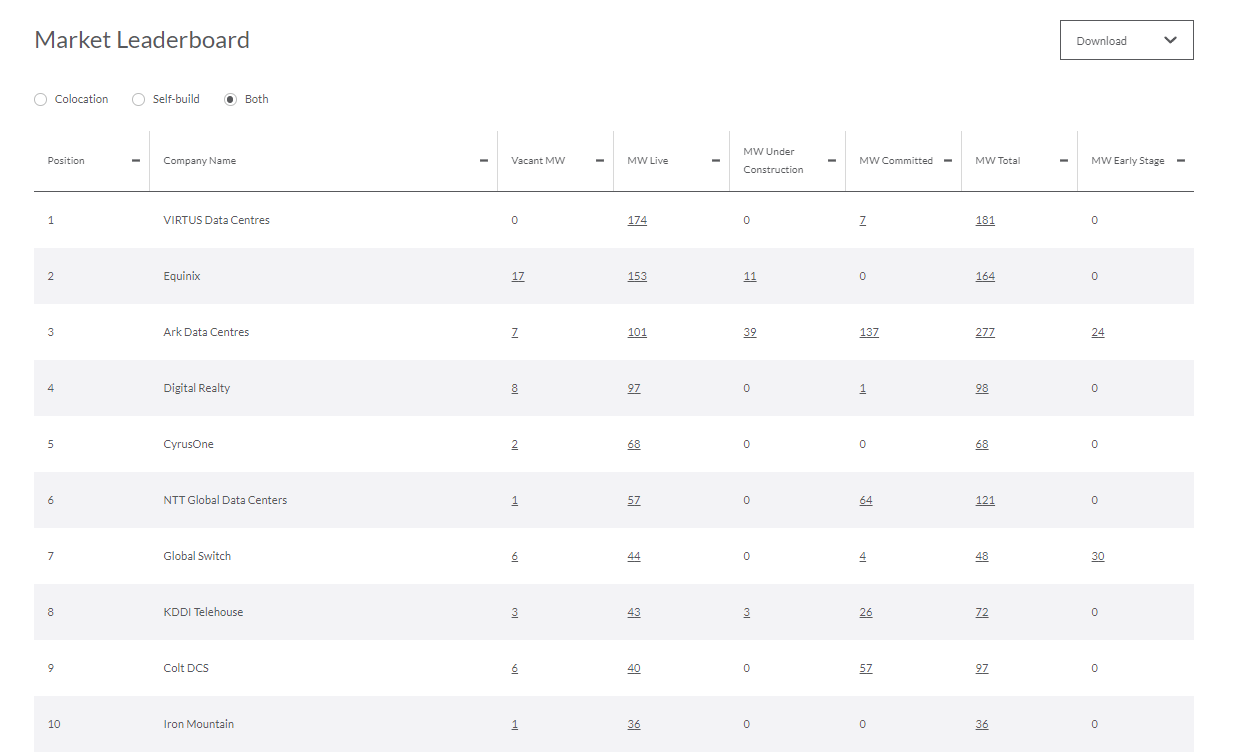Viewport: 1253px width, 752px height.
Task: Select the Colocation radio button
Action: (x=41, y=99)
